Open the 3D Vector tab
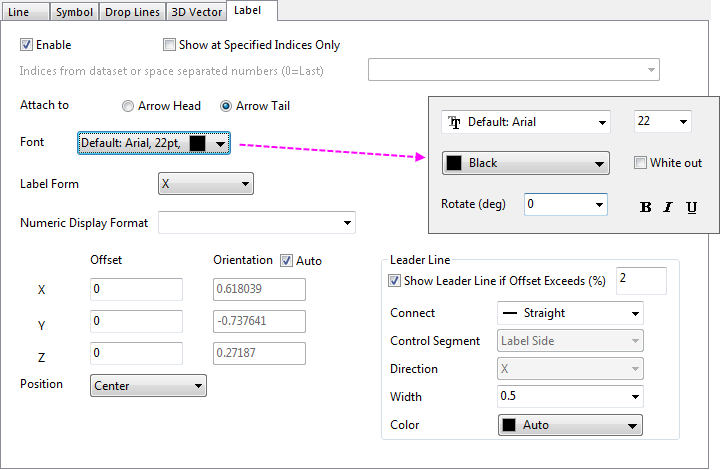Screen dimensions: 726x470 tap(195, 11)
